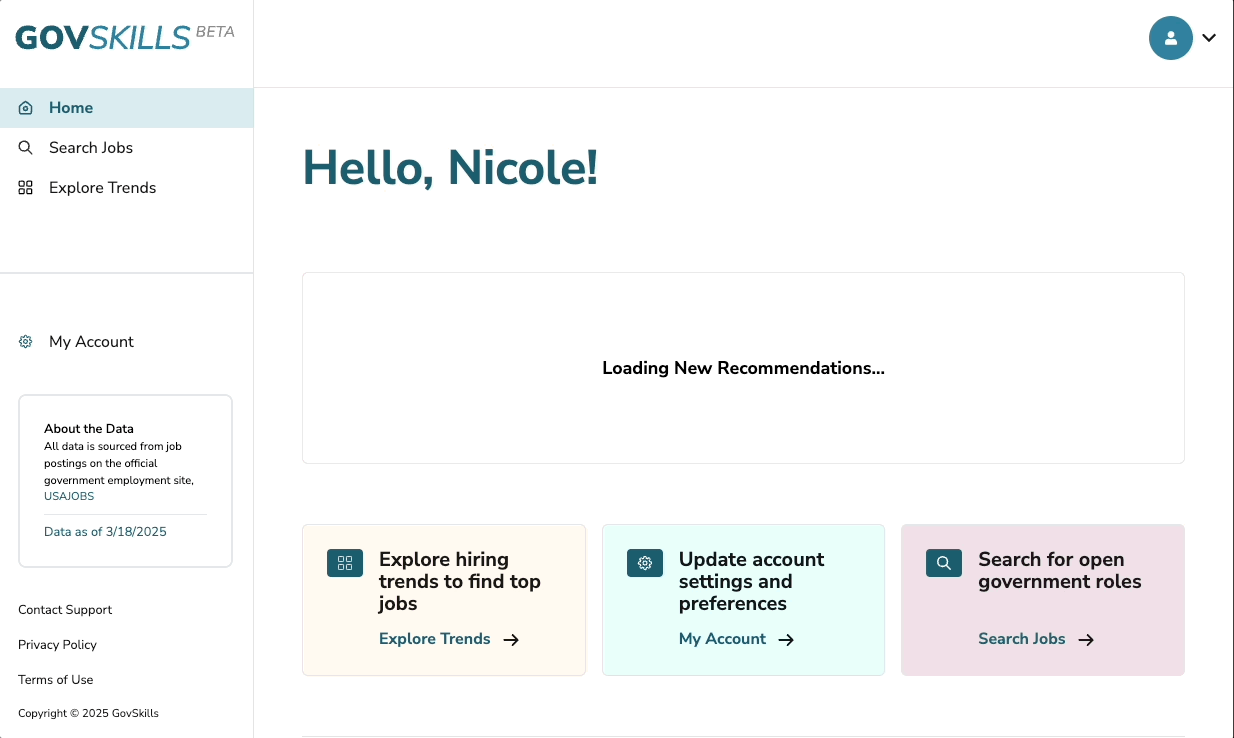Click the My Account gear icon in sidebar

(x=26, y=342)
